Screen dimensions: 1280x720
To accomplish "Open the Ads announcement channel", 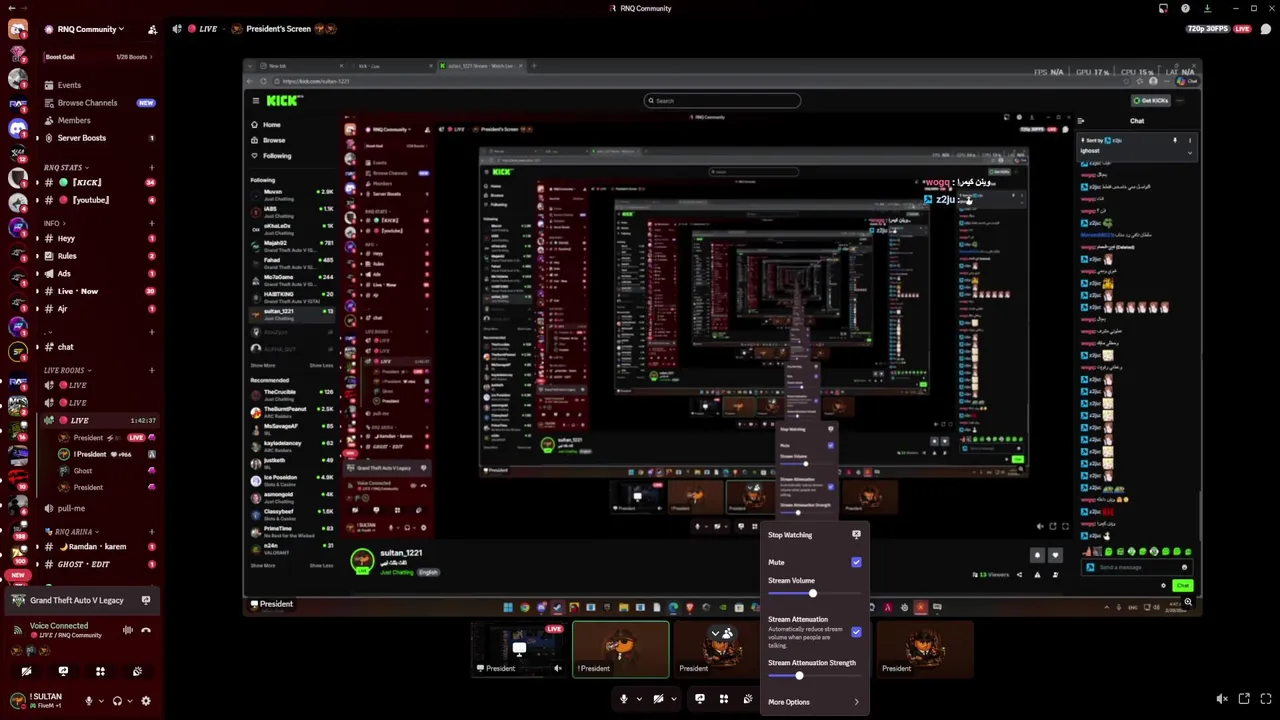I will pyautogui.click(x=98, y=273).
